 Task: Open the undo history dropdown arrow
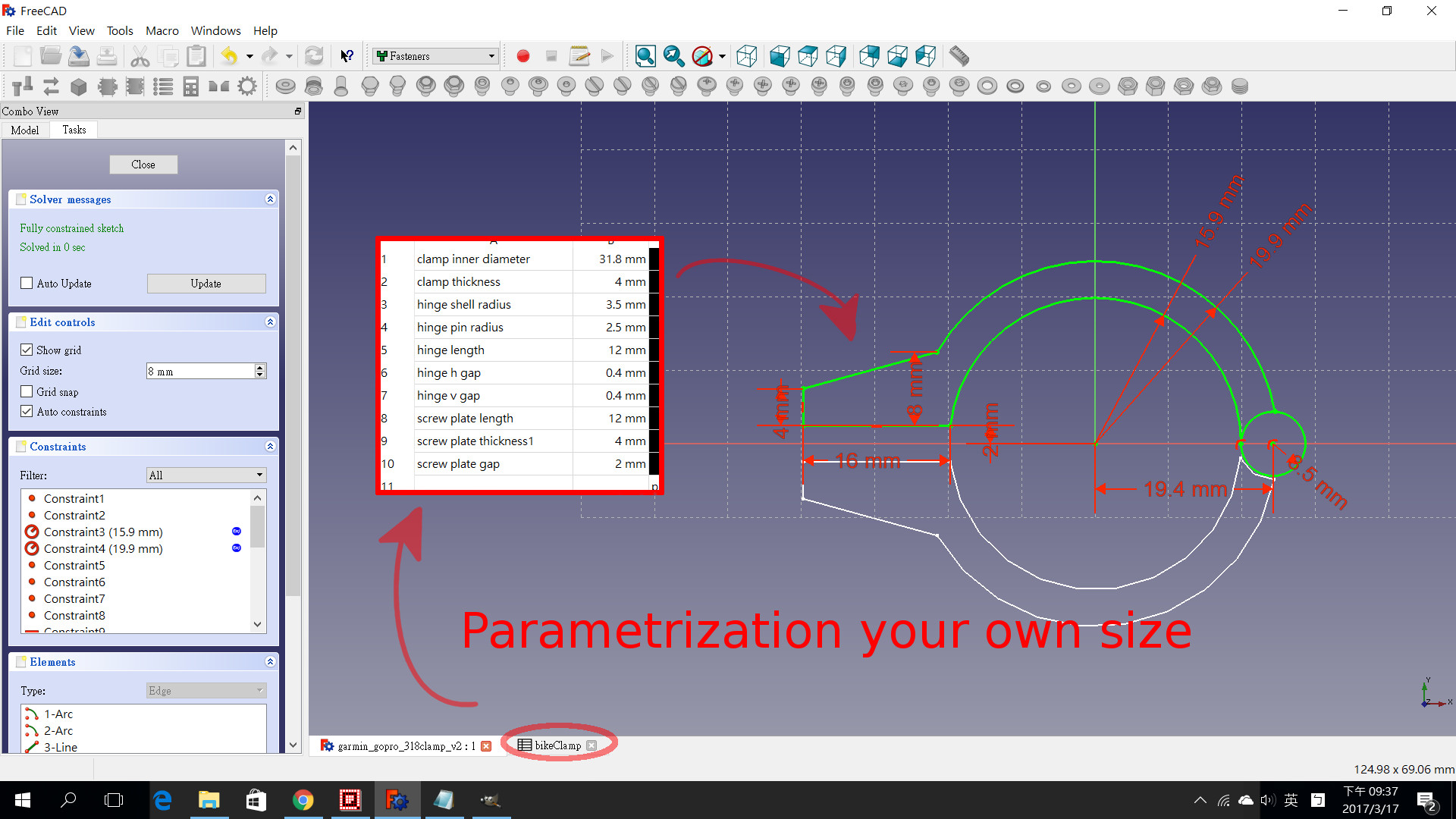click(249, 56)
